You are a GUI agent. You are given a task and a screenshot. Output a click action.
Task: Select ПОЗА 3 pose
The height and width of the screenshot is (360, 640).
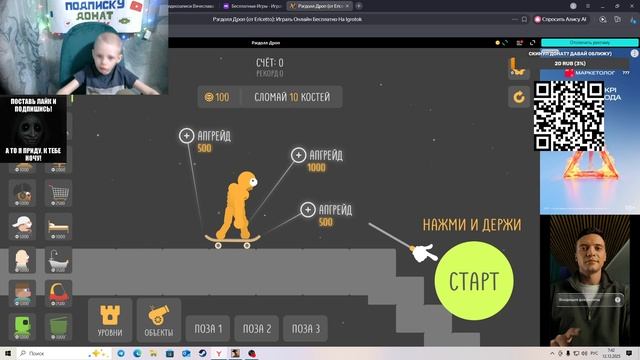point(305,329)
